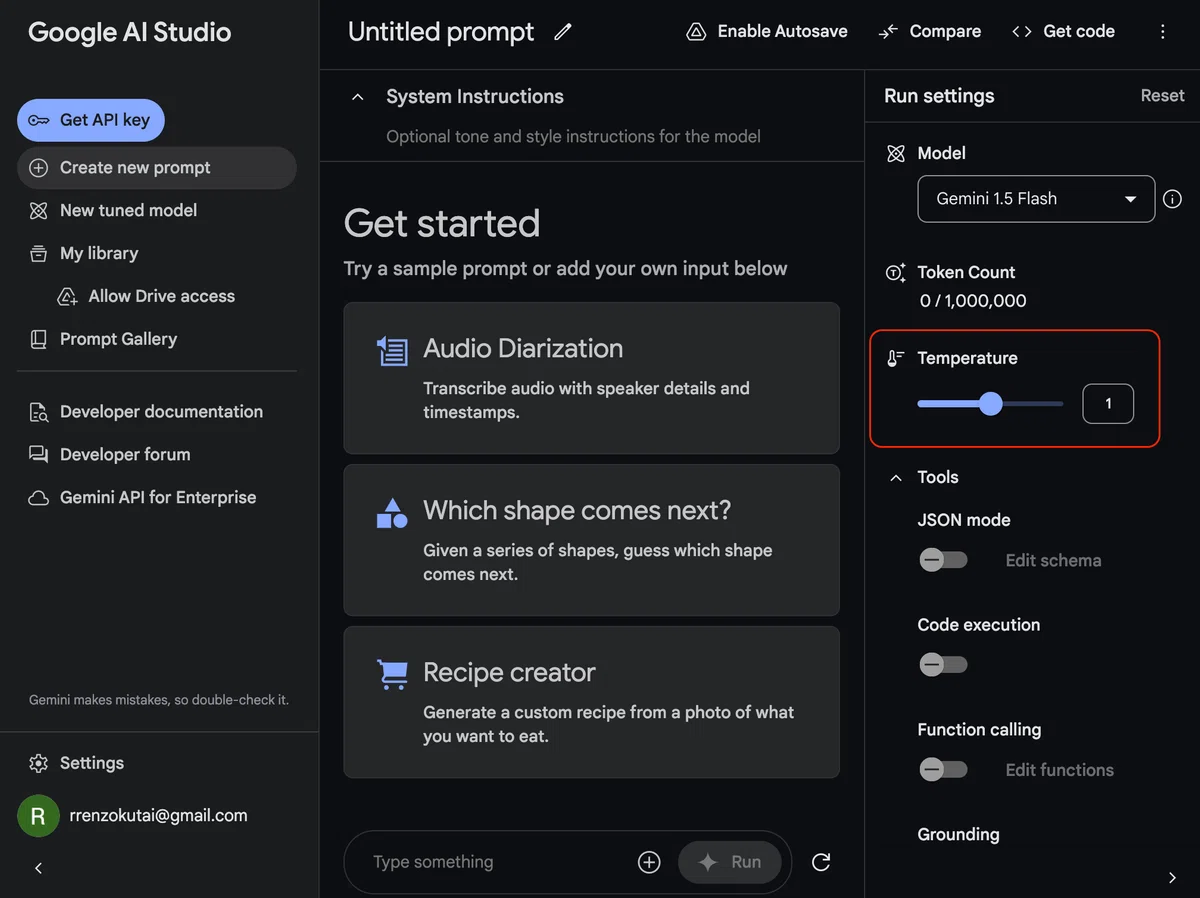Collapse the left sidebar with the arrow
The width and height of the screenshot is (1200, 898).
[39, 868]
